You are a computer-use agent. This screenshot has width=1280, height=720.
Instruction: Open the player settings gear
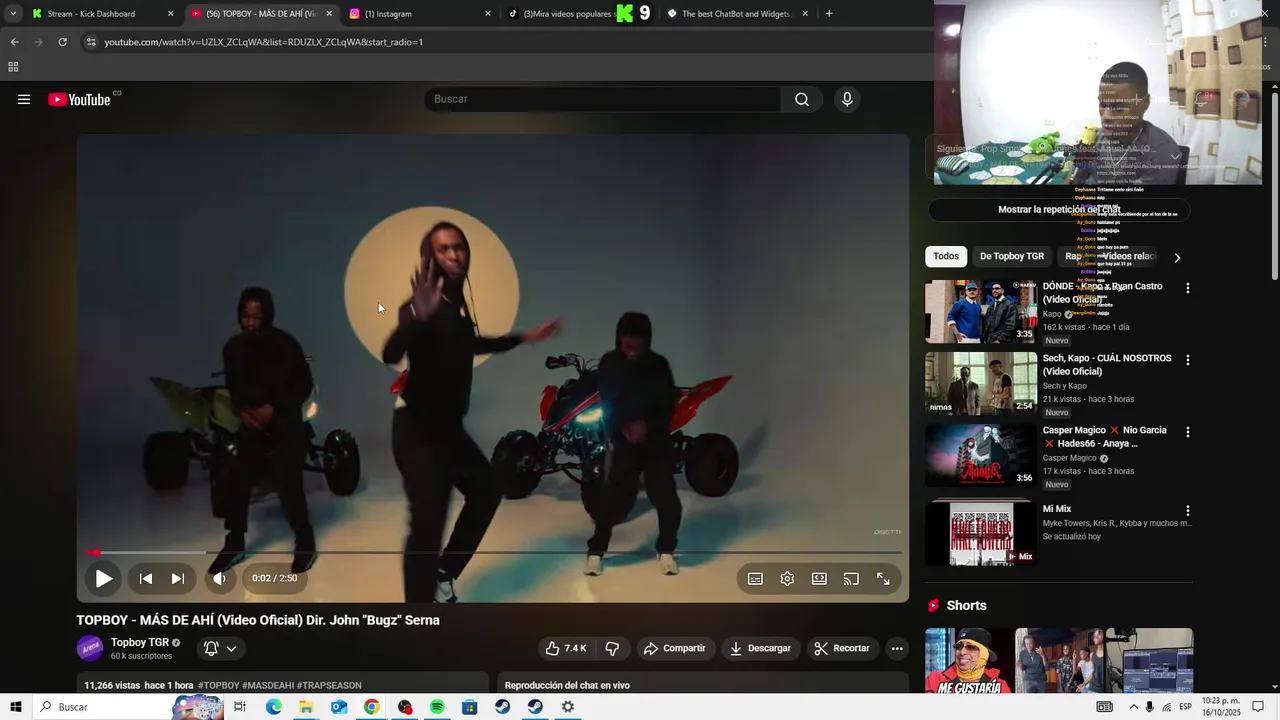coord(787,578)
